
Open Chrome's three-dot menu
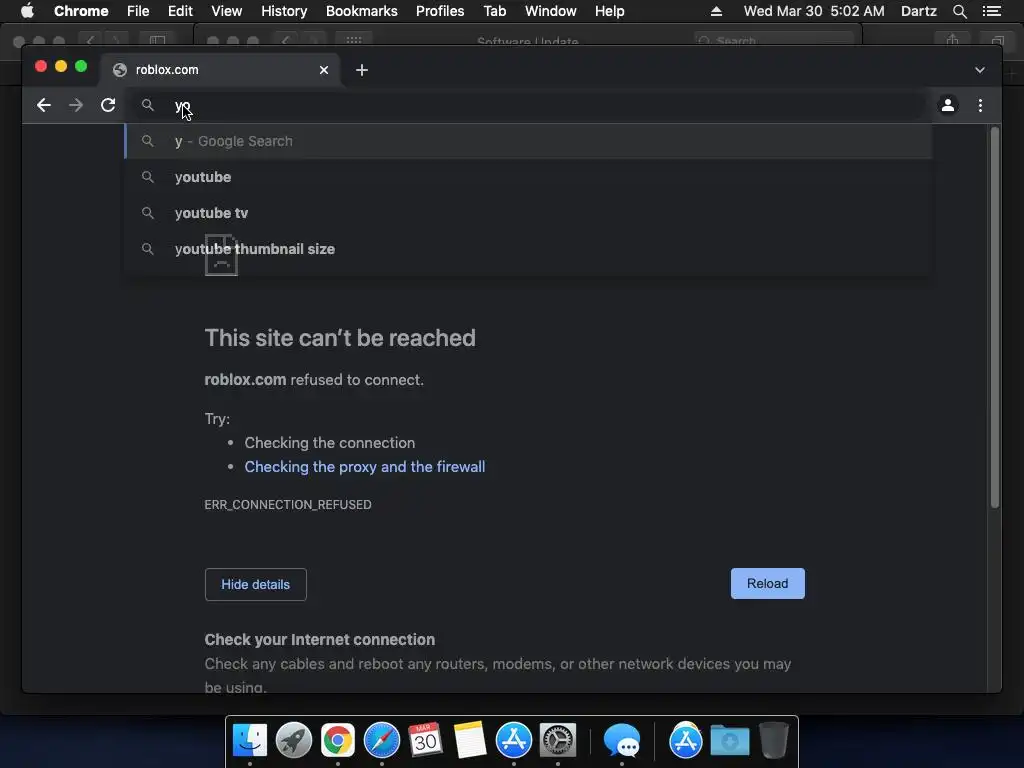click(980, 105)
